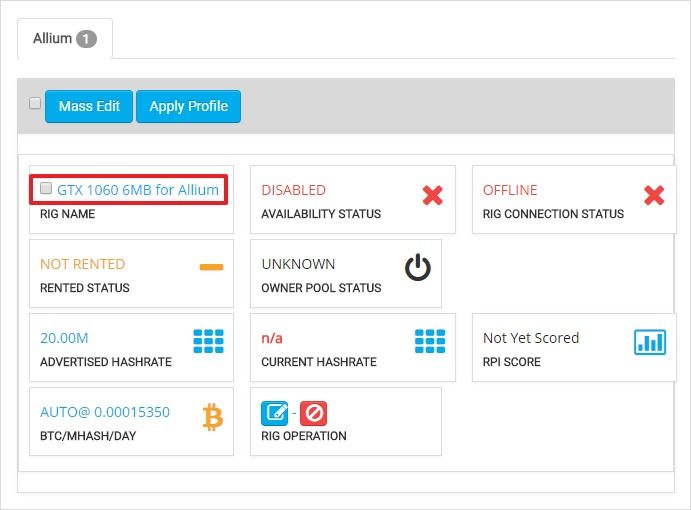691x510 pixels.
Task: Click the Not Yet Scored RPI text
Action: (x=531, y=338)
